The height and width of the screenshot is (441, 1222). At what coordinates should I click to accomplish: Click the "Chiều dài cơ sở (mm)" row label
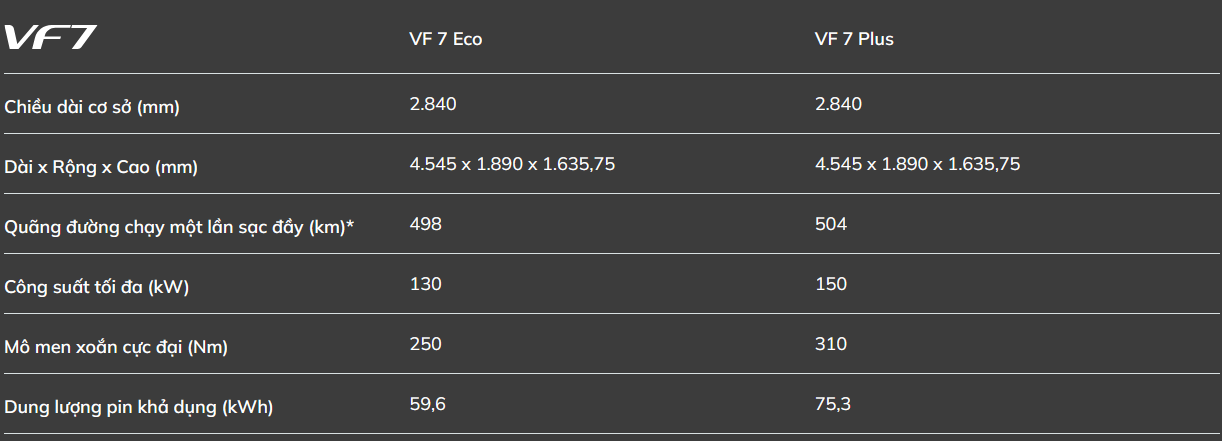pyautogui.click(x=92, y=107)
